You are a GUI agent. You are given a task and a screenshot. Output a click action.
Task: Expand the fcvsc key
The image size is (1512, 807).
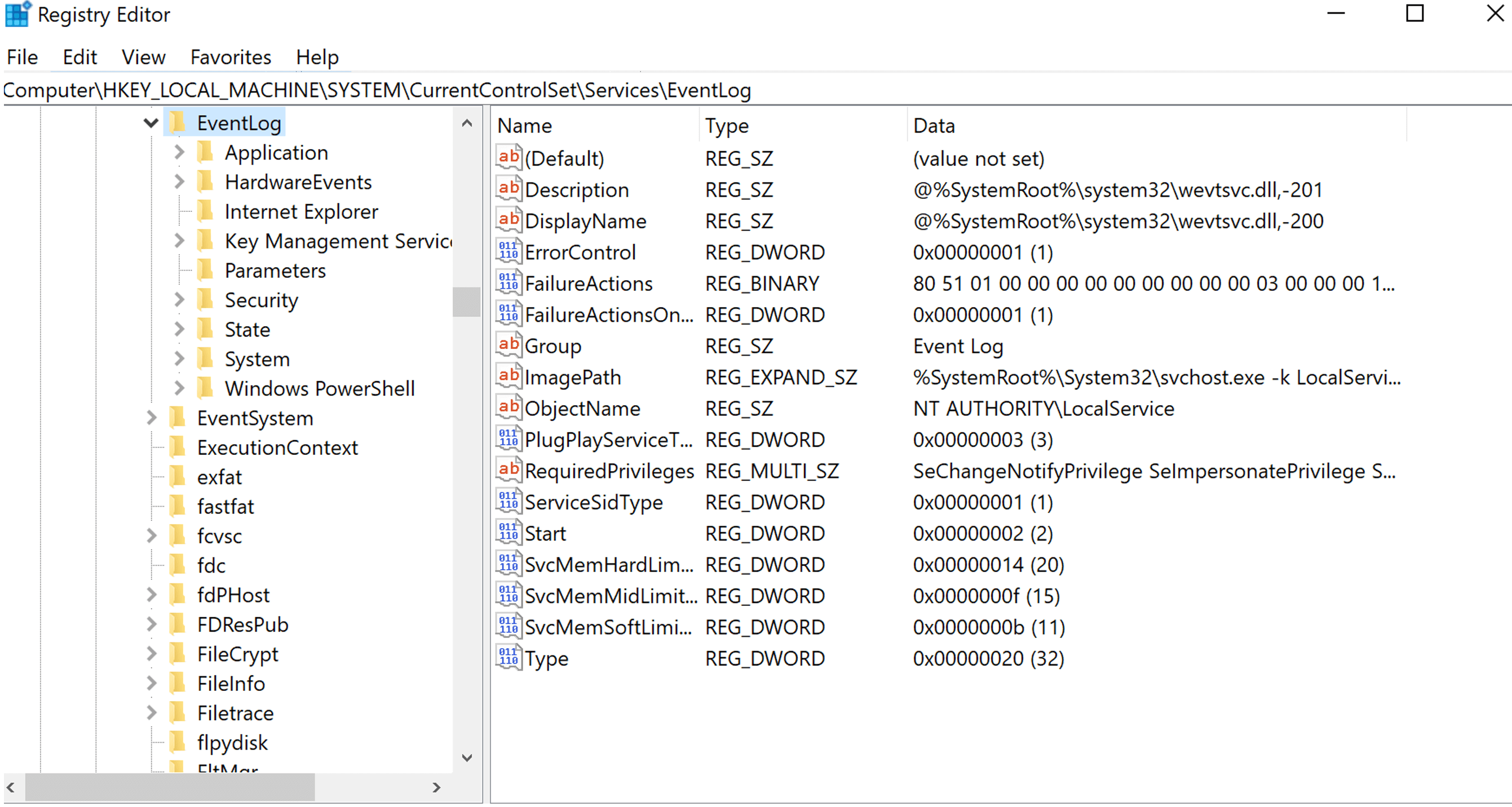(152, 535)
